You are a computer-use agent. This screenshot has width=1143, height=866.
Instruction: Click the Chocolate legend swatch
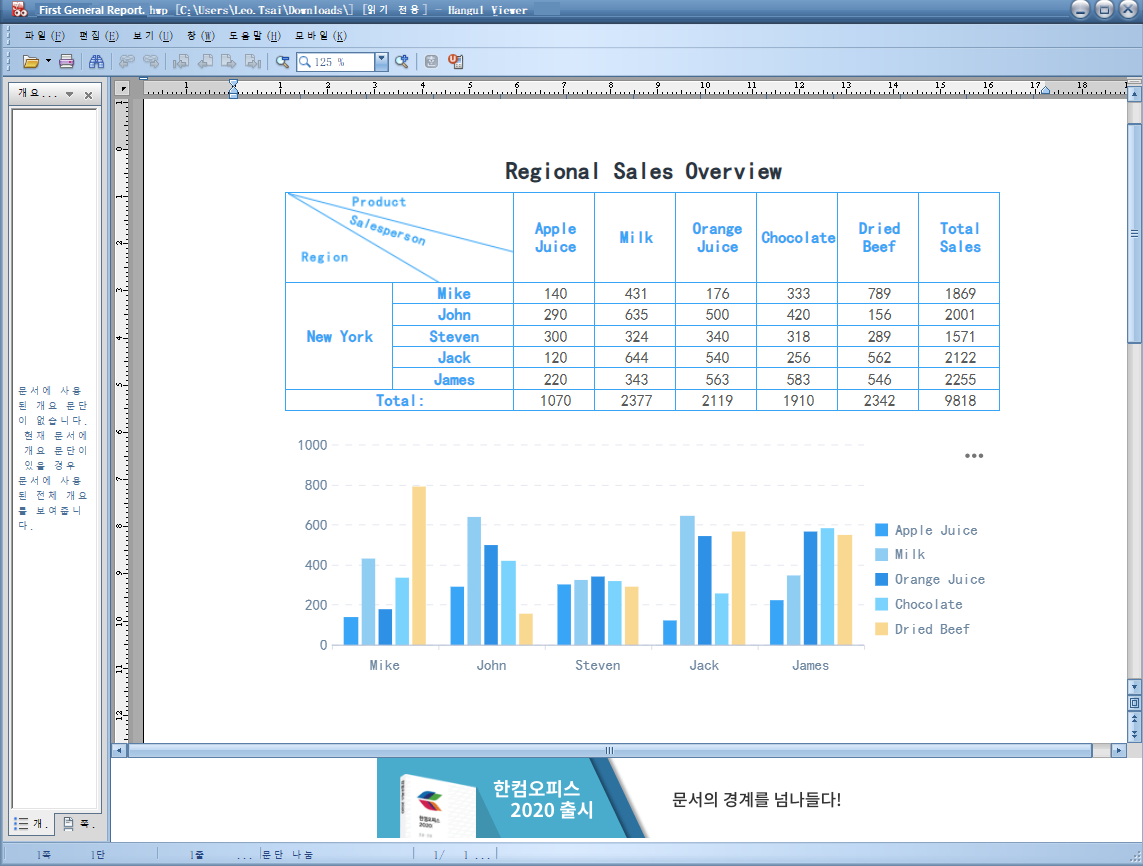(881, 604)
